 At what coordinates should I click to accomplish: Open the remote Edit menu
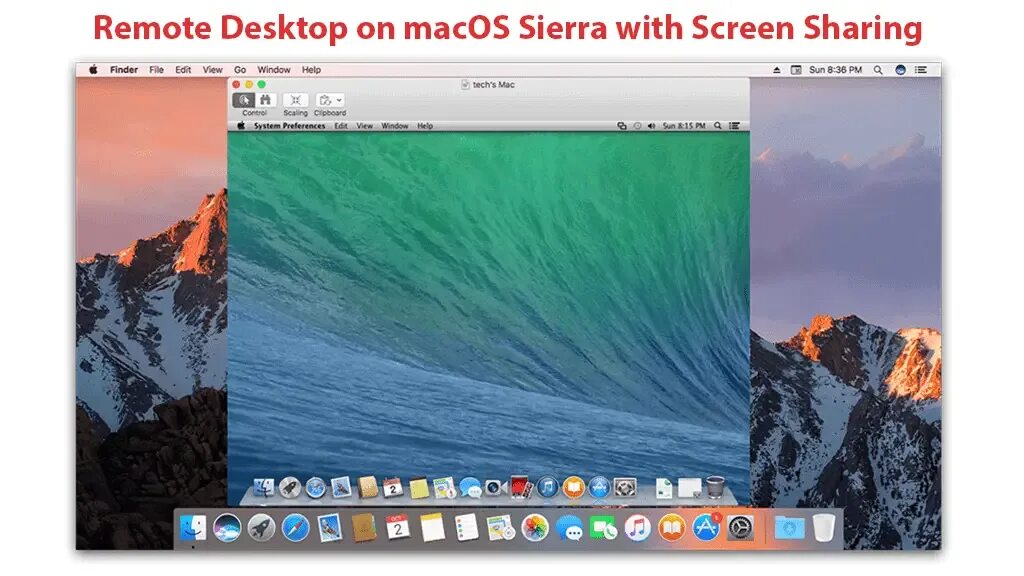pos(341,125)
